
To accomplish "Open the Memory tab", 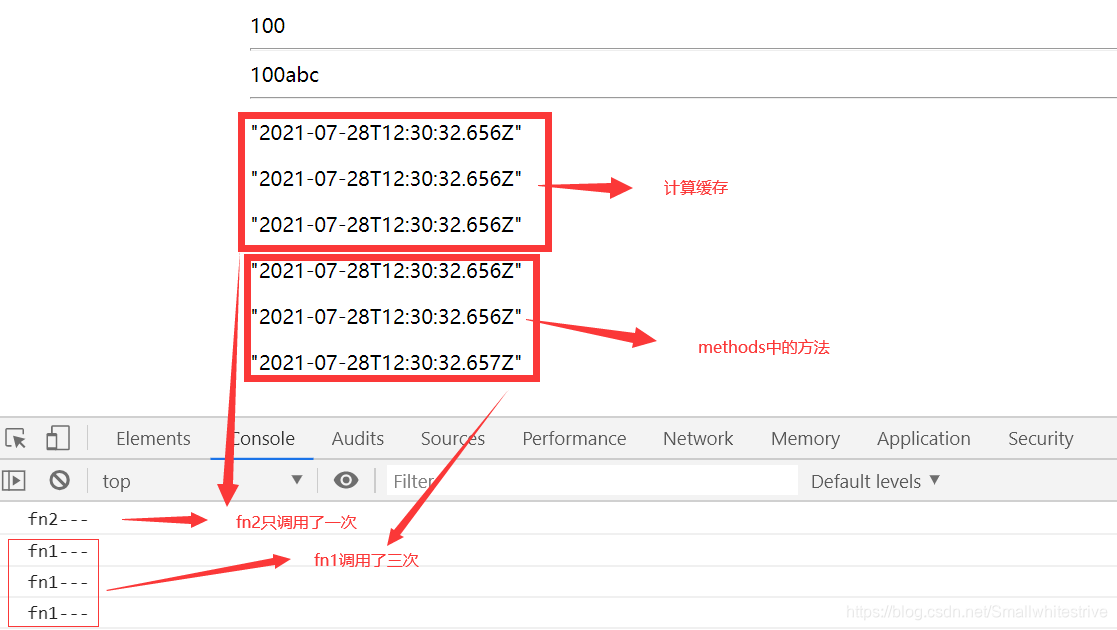I will pyautogui.click(x=805, y=439).
